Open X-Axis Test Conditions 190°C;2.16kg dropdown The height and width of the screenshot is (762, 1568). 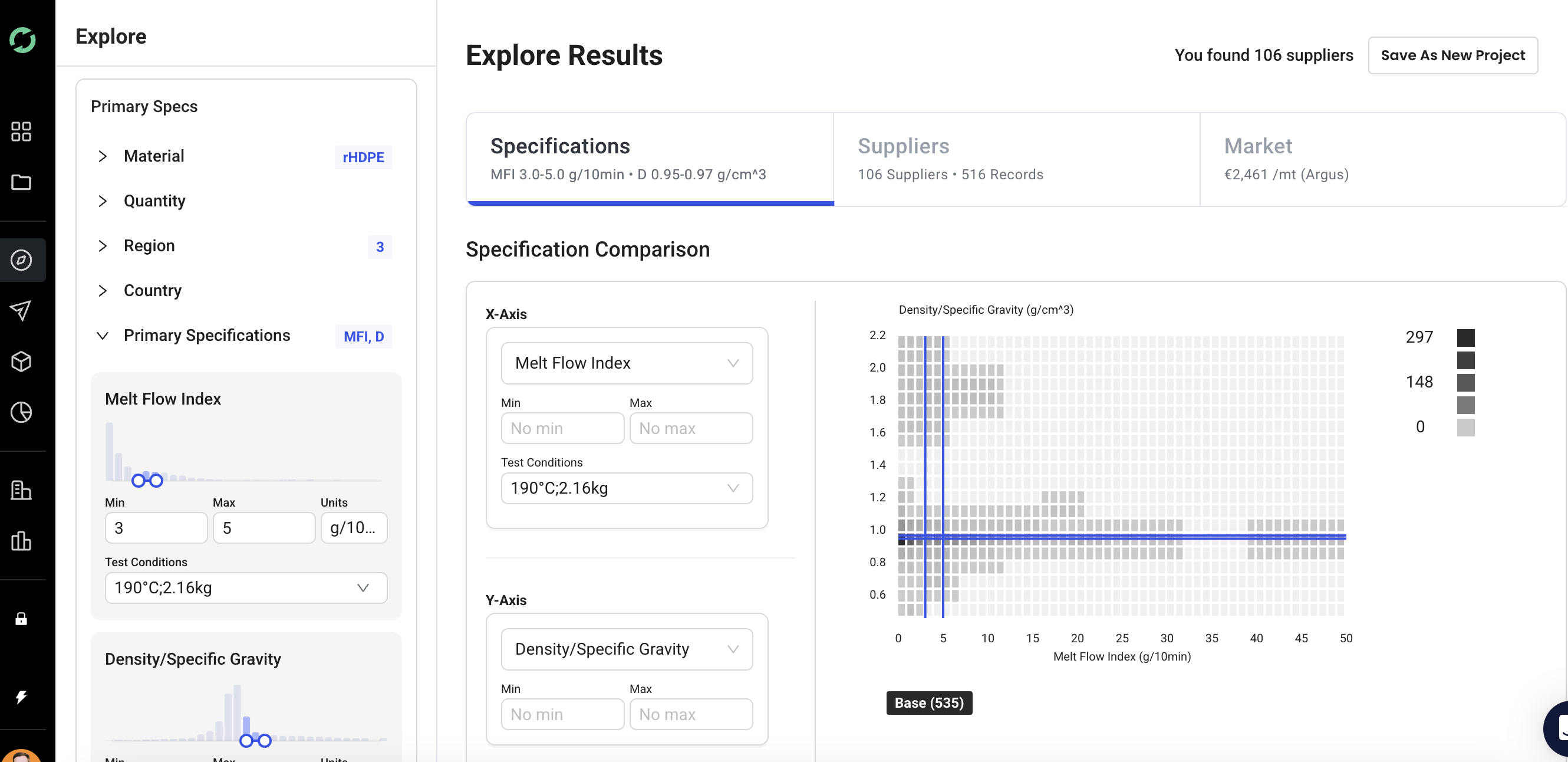click(627, 488)
